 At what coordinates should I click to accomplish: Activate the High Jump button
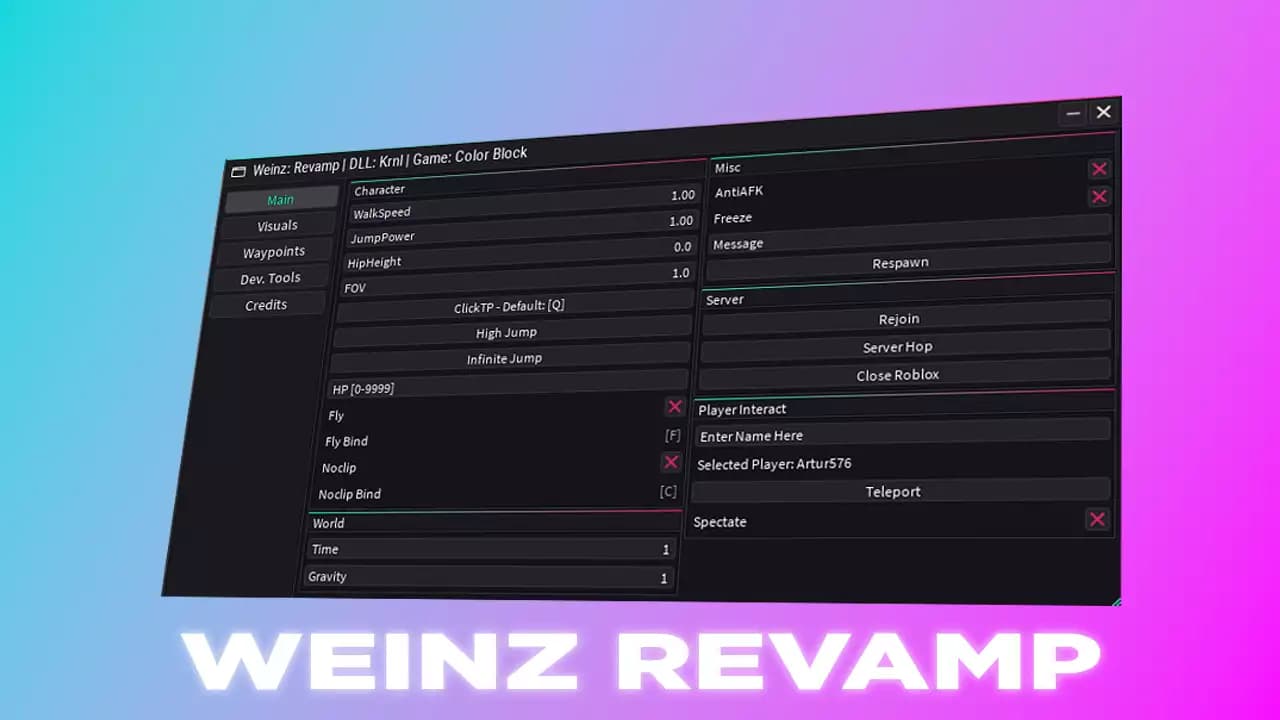point(506,332)
